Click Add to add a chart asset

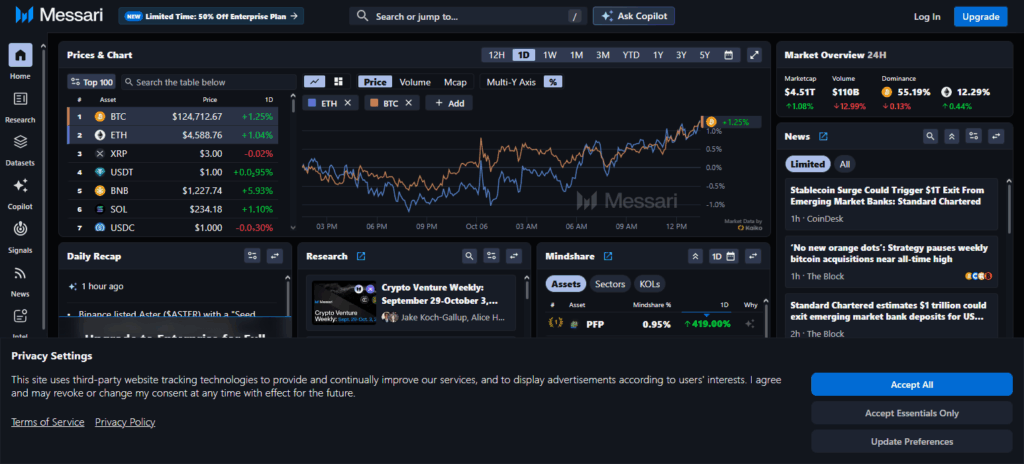449,103
